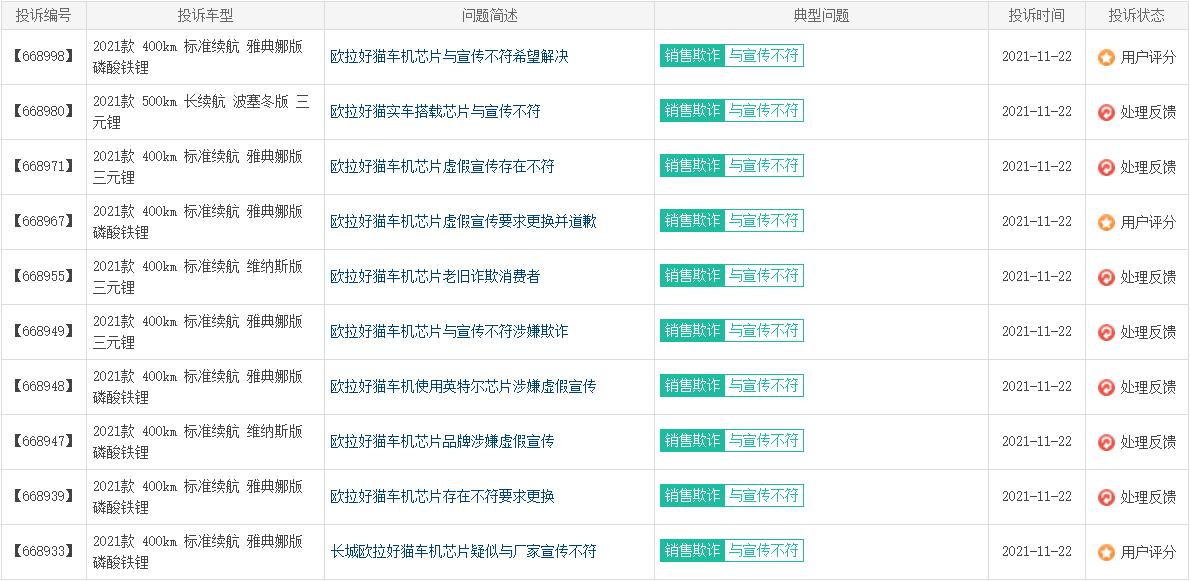1190x581 pixels.
Task: Click the 处理反馈 status icon for complaint 668955
Action: point(1106,277)
